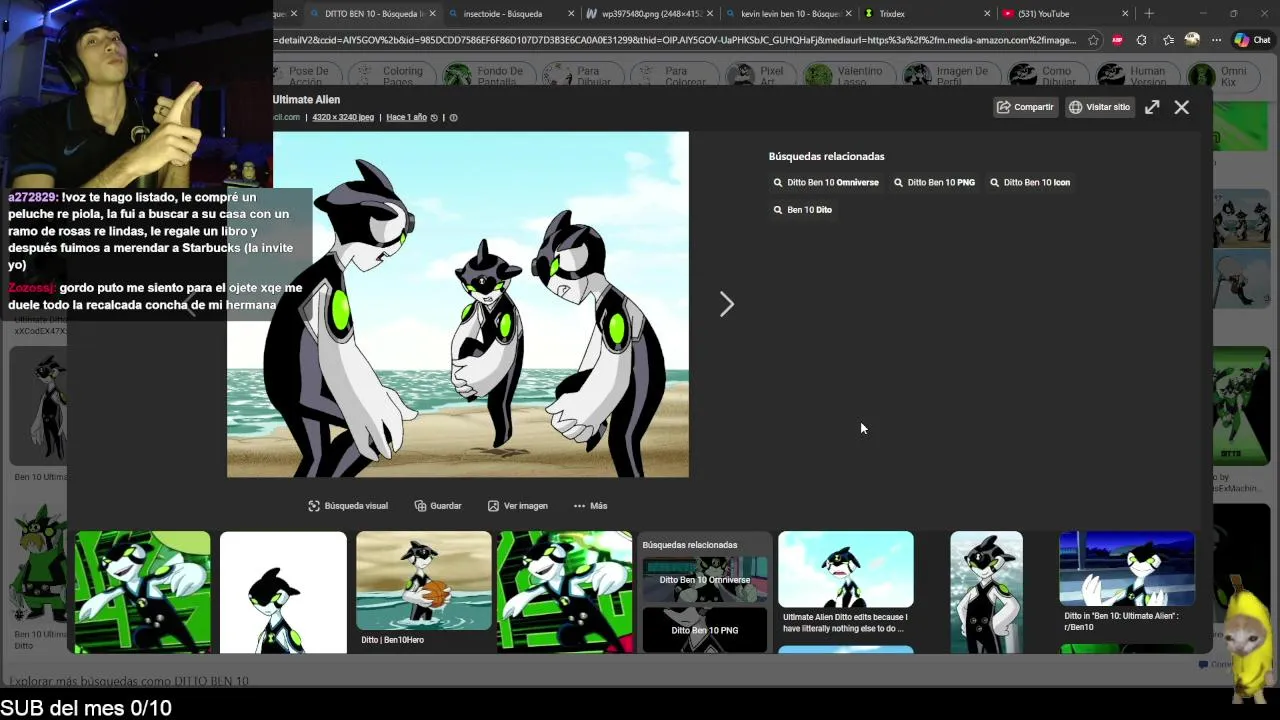Click the browser address bar URL
The height and width of the screenshot is (720, 1280).
(x=676, y=41)
